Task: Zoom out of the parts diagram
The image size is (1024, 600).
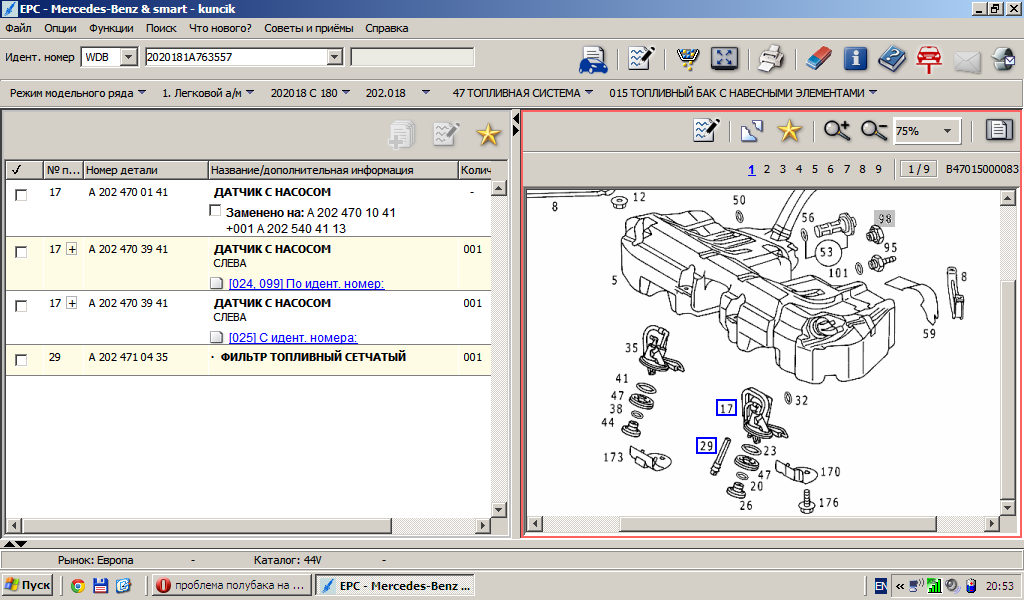Action: (x=874, y=130)
